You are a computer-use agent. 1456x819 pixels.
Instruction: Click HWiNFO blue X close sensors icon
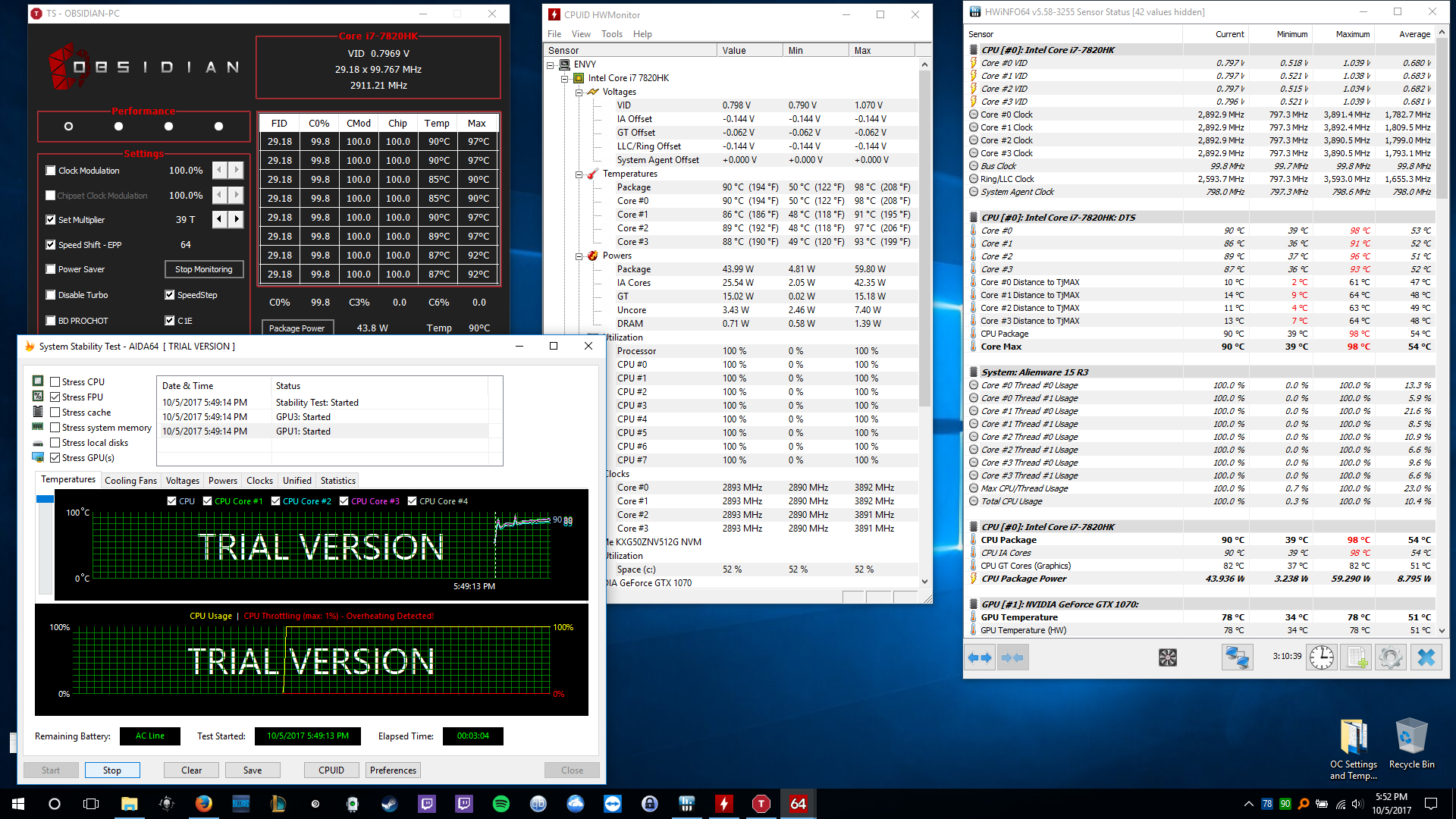coord(1426,657)
